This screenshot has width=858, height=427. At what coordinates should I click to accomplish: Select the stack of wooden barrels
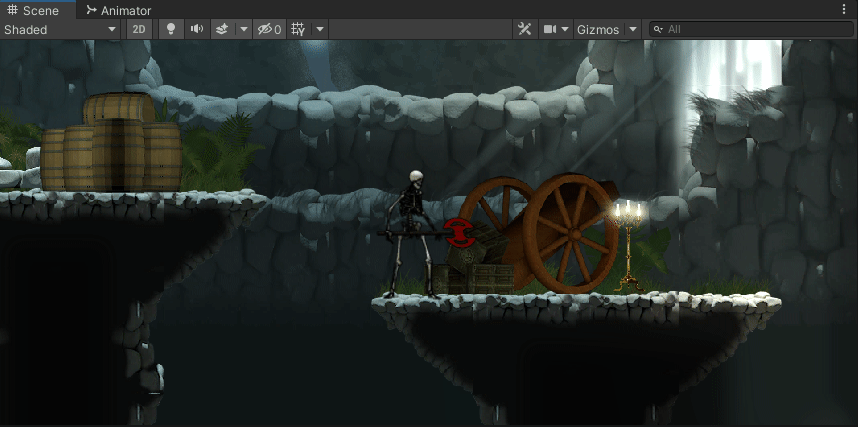[111, 143]
